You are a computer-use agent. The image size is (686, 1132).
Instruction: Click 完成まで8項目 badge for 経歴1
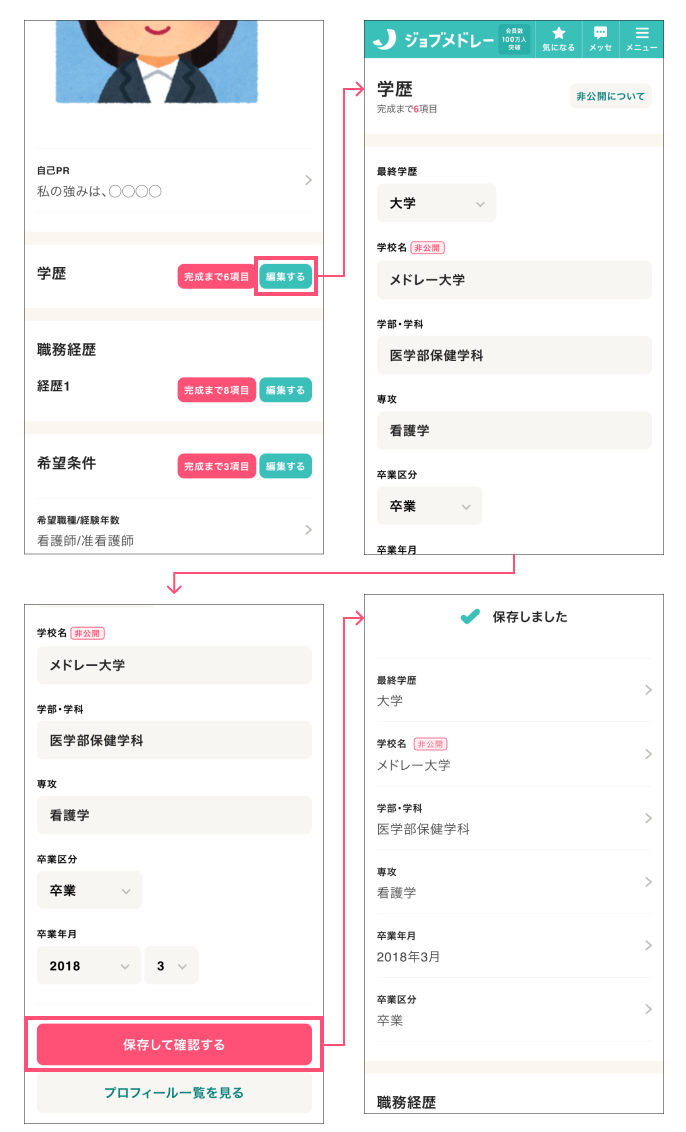point(217,390)
